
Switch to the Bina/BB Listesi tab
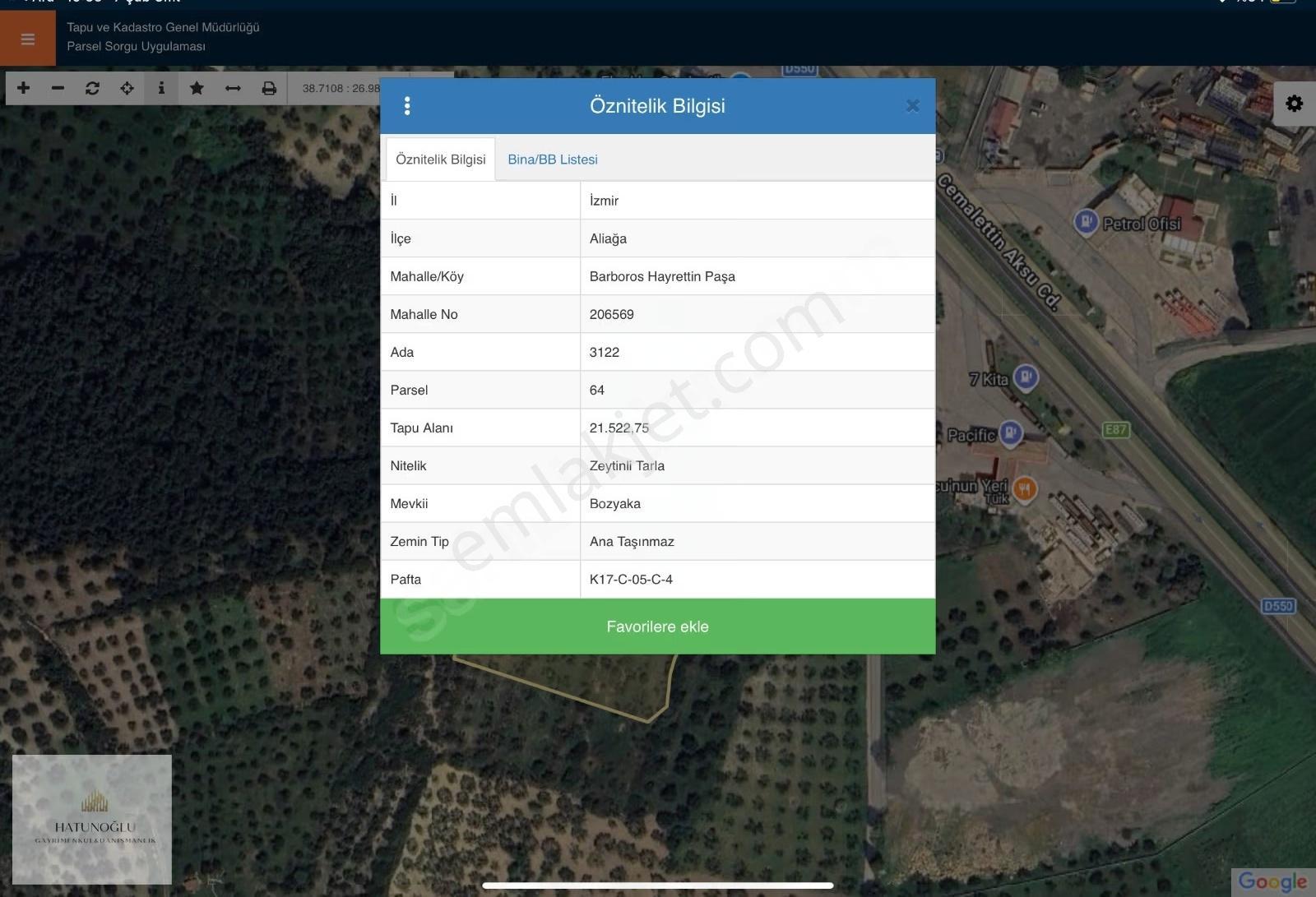553,160
